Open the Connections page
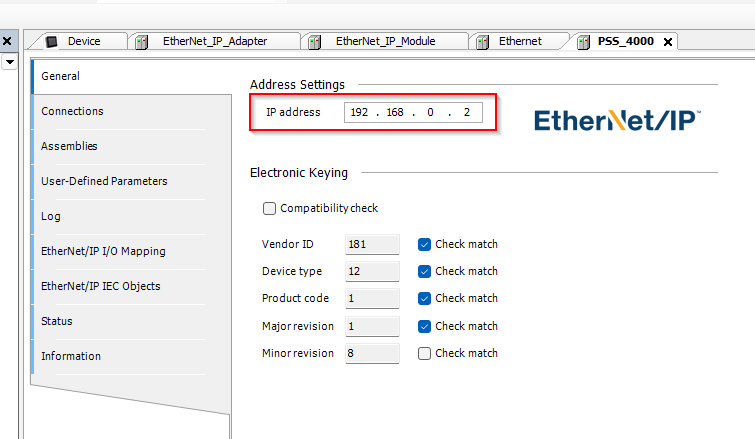755x439 pixels. point(131,111)
